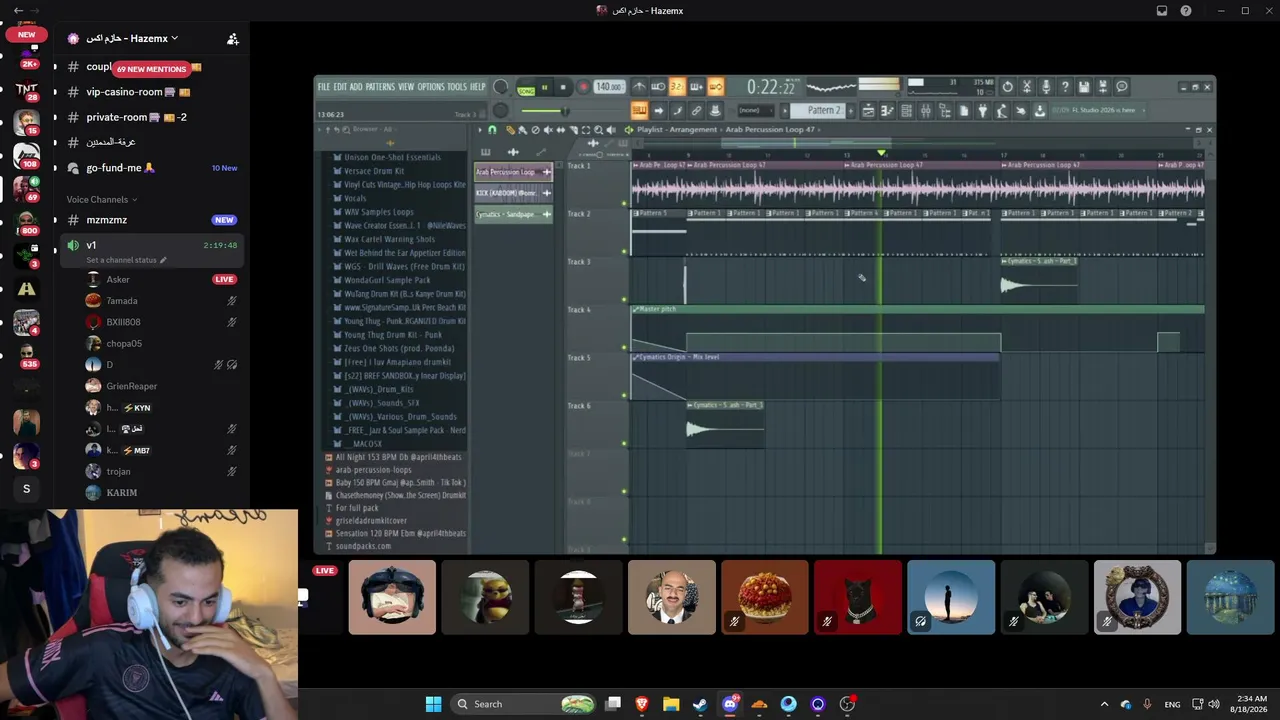The width and height of the screenshot is (1280, 720).
Task: Select the playlist Draw pencil tool
Action: [x=511, y=130]
